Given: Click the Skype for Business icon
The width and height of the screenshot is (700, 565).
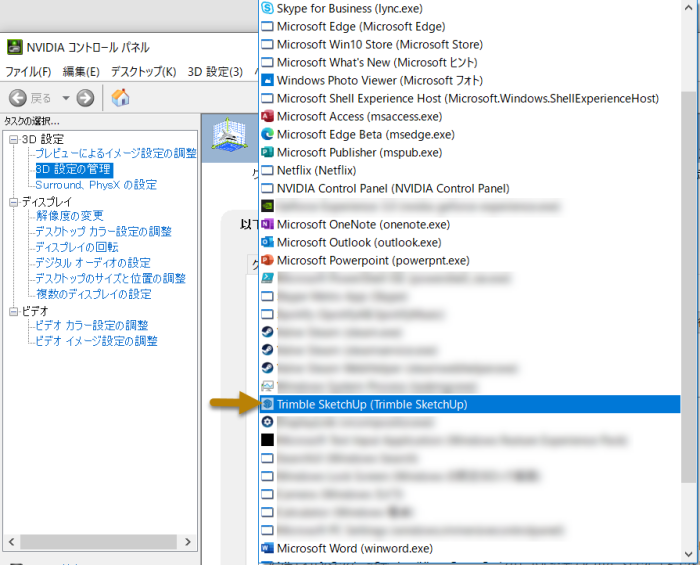Looking at the screenshot, I should [x=267, y=8].
